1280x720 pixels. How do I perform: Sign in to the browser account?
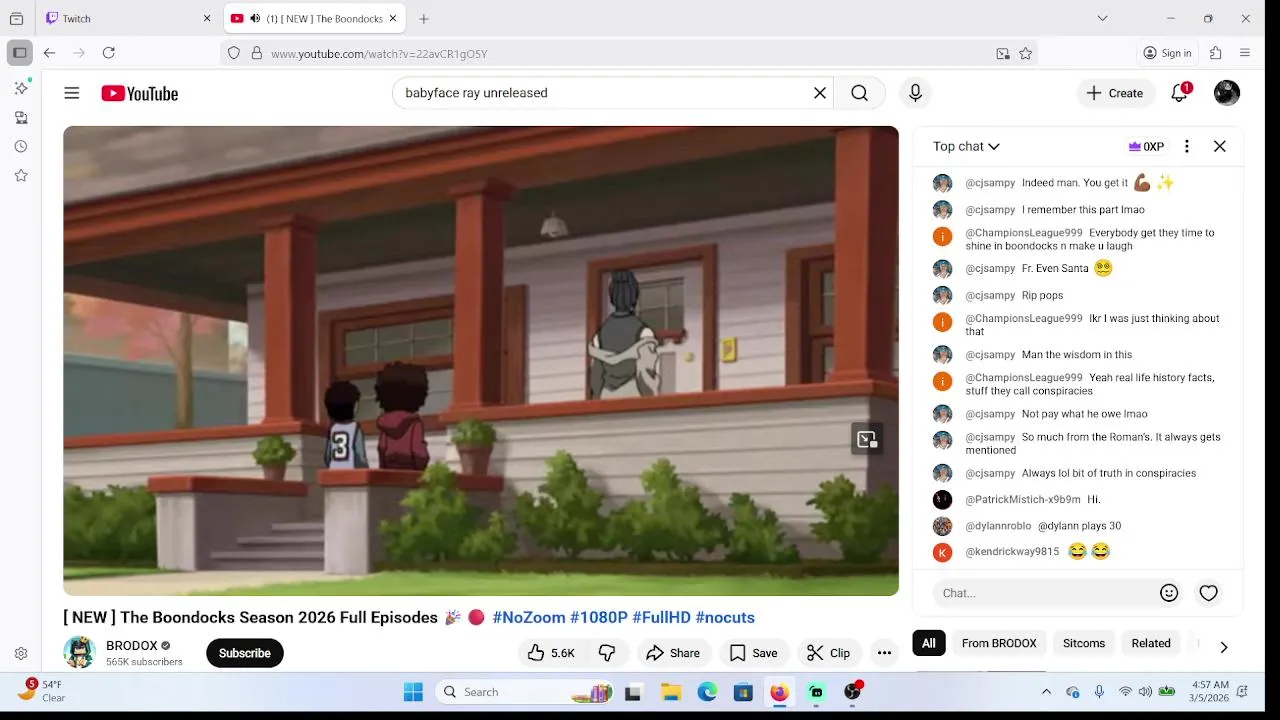pos(1168,53)
